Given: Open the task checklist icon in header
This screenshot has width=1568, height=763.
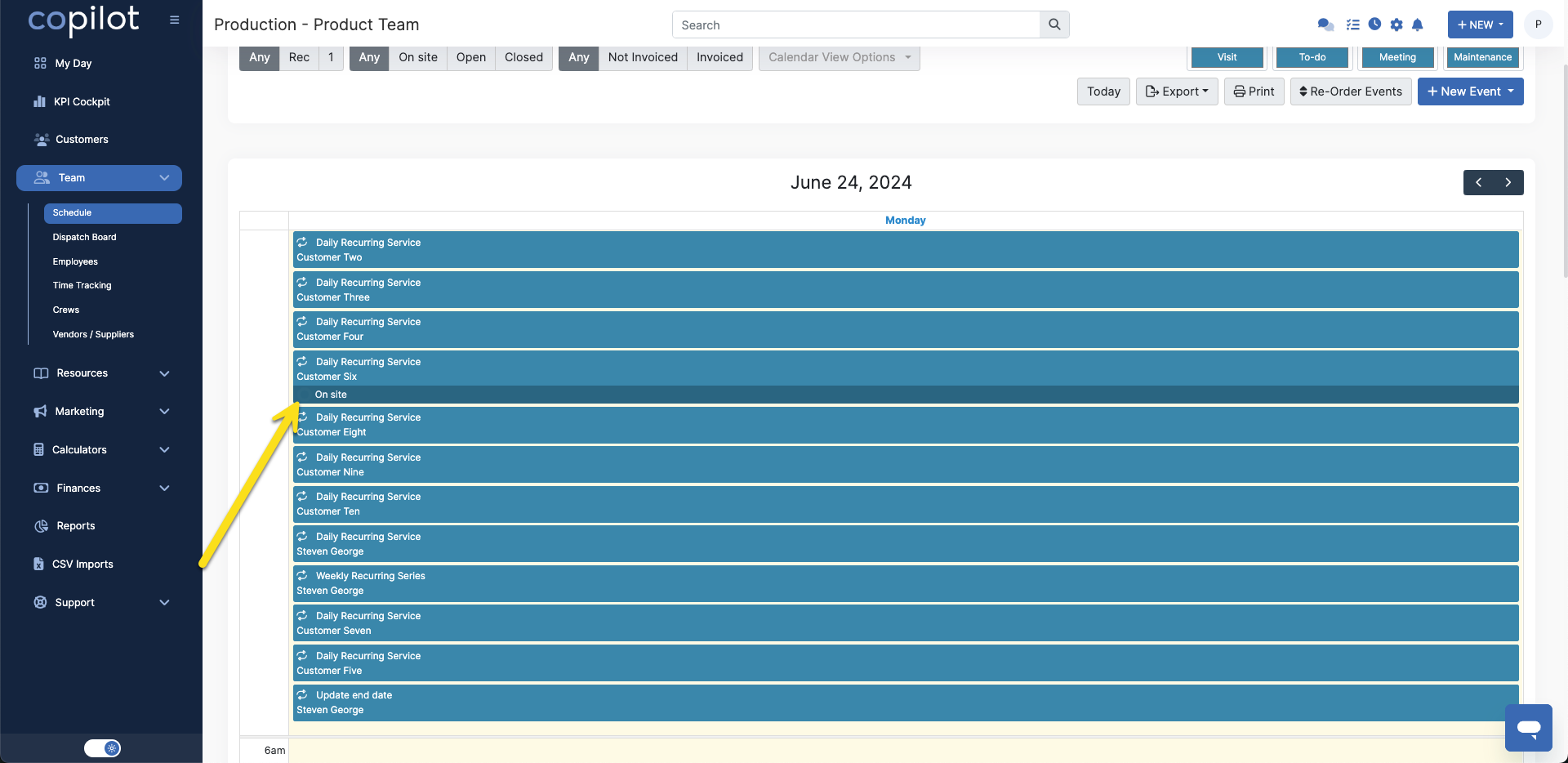Looking at the screenshot, I should click(x=1353, y=25).
